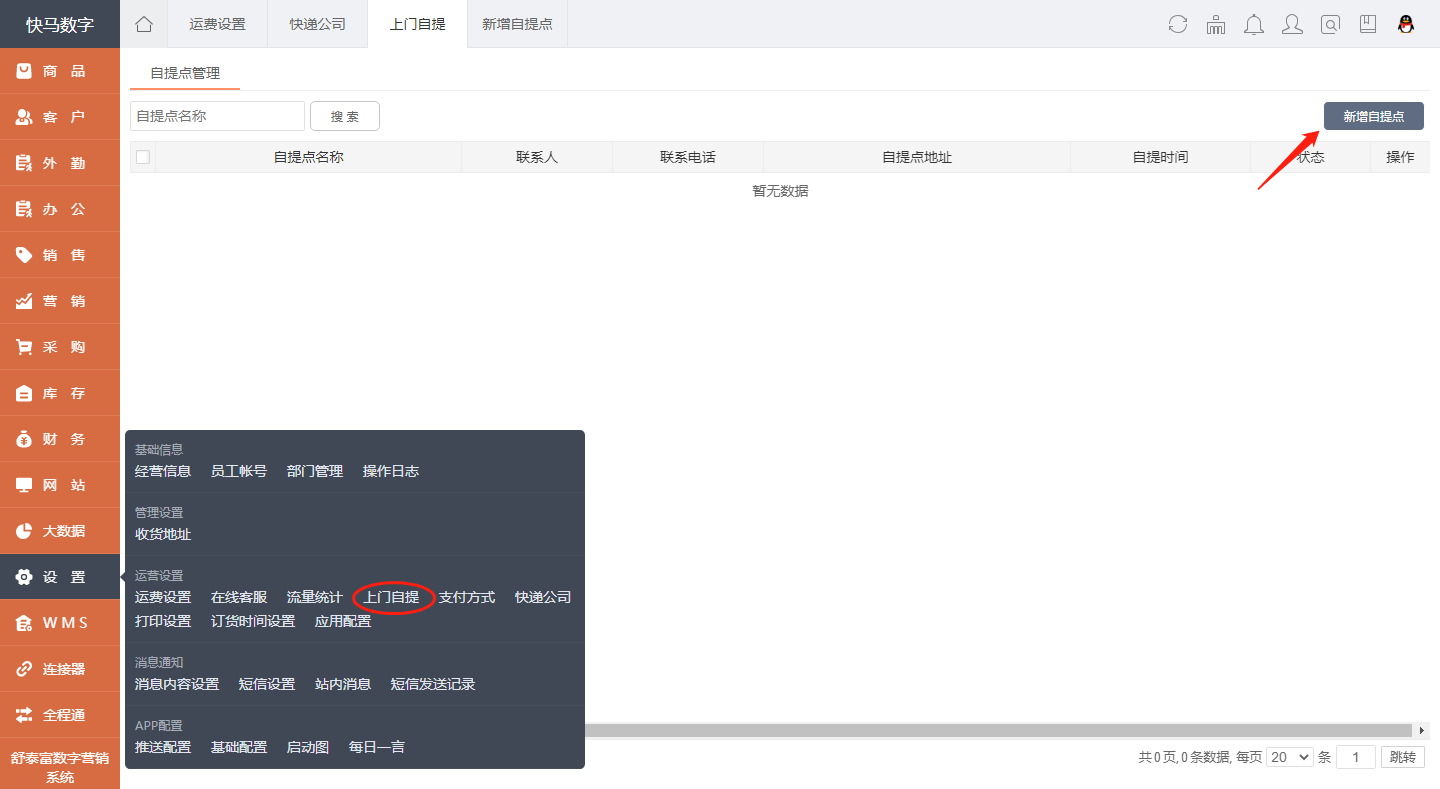Focus the 自提点名称 search input
This screenshot has width=1440, height=789.
(217, 116)
